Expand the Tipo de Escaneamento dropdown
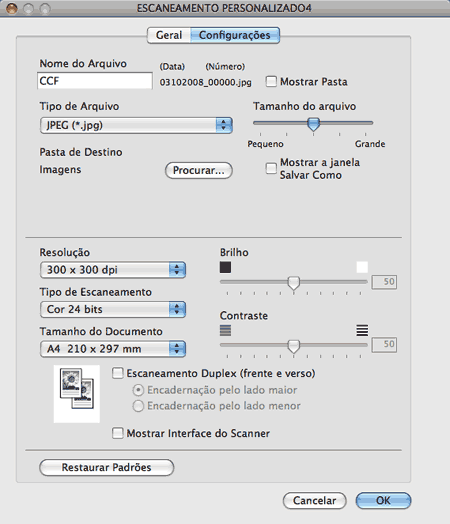The height and width of the screenshot is (524, 450). pyautogui.click(x=113, y=309)
